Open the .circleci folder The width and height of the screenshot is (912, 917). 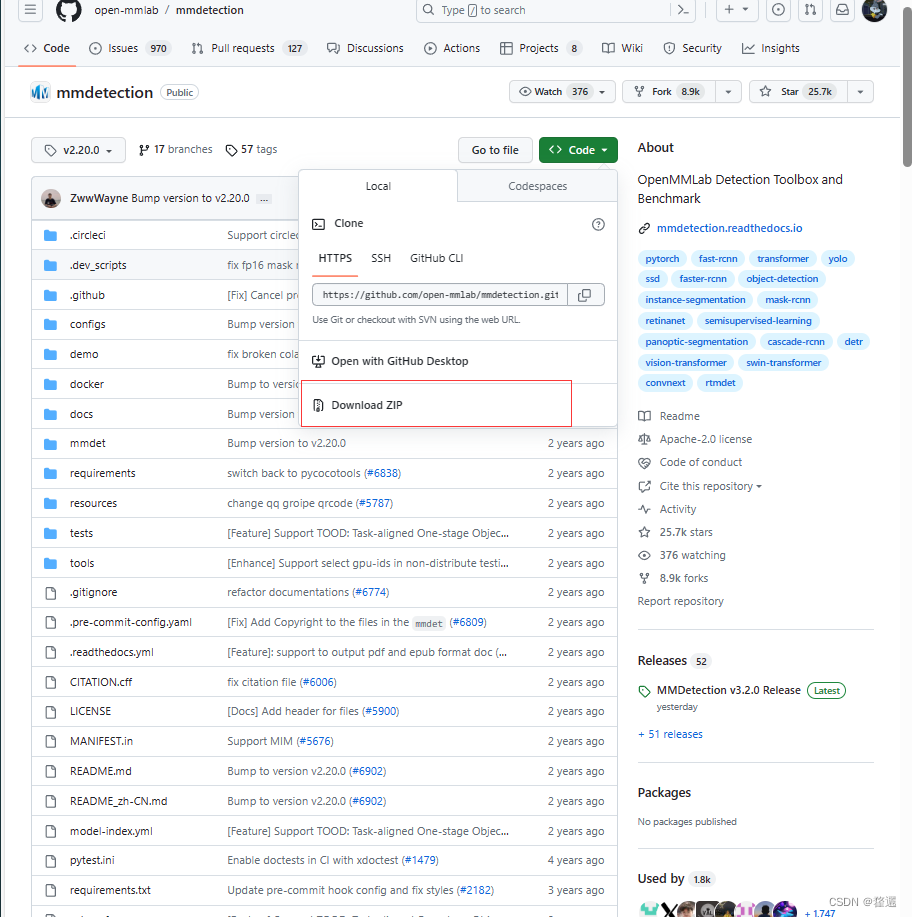[x=88, y=235]
